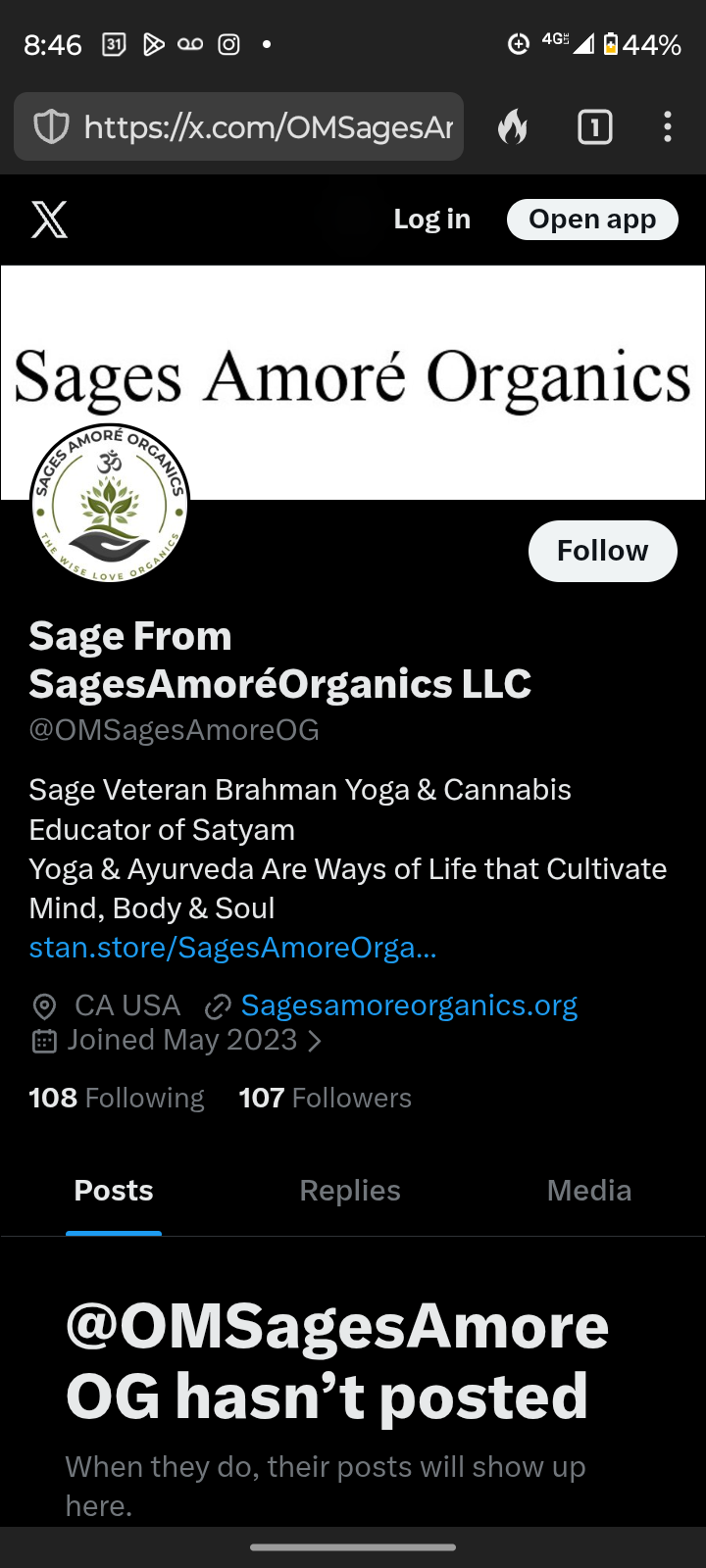Tap the X logo icon
Viewport: 706px width, 1568px height.
point(49,220)
